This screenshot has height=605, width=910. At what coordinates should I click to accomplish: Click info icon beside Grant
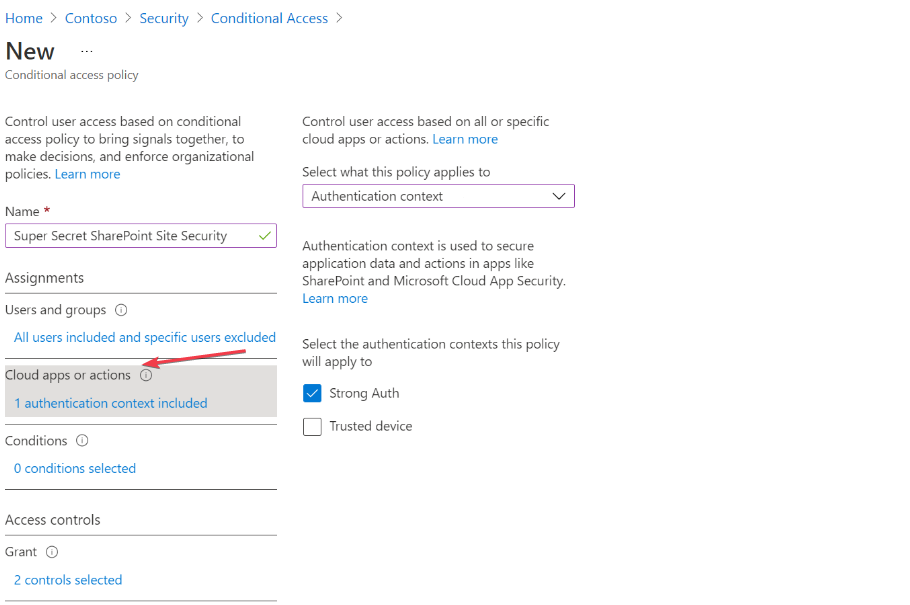(52, 552)
